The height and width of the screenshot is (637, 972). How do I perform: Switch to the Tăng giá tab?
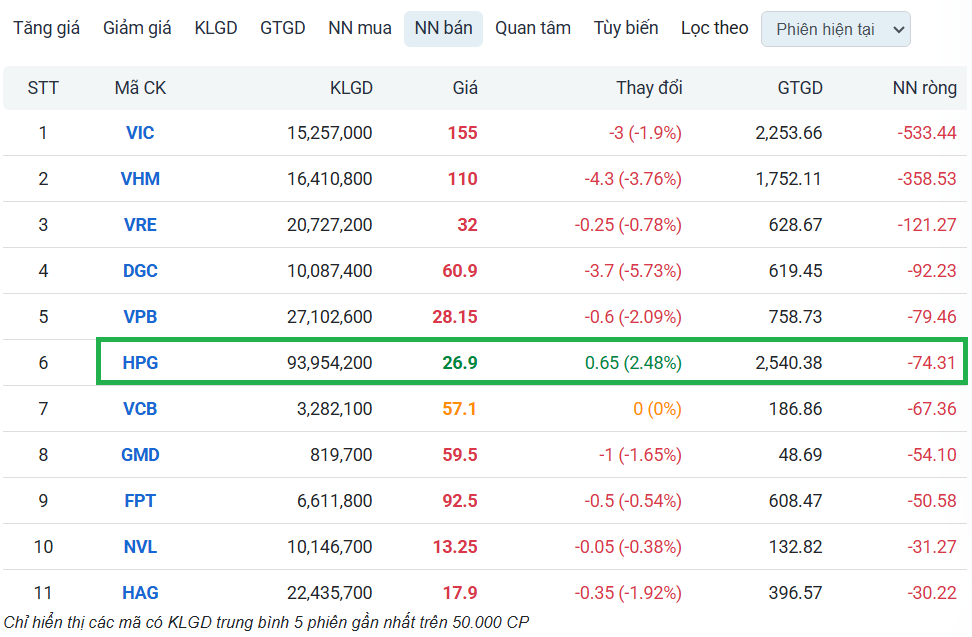click(46, 28)
